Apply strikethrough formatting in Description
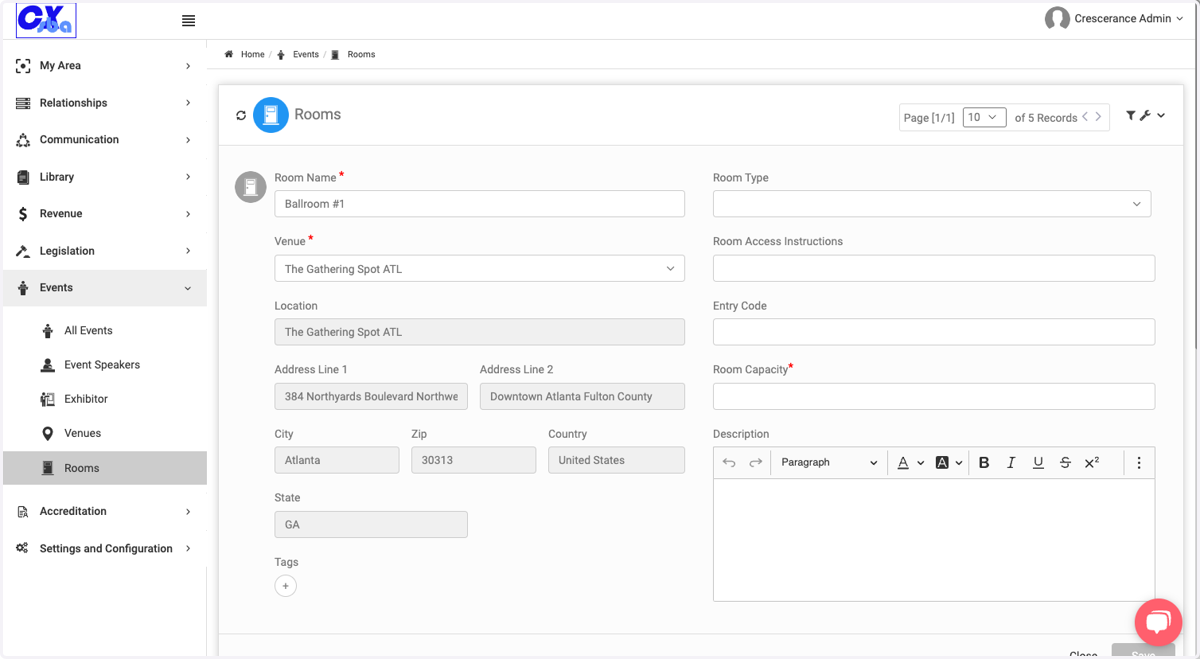 (1065, 462)
